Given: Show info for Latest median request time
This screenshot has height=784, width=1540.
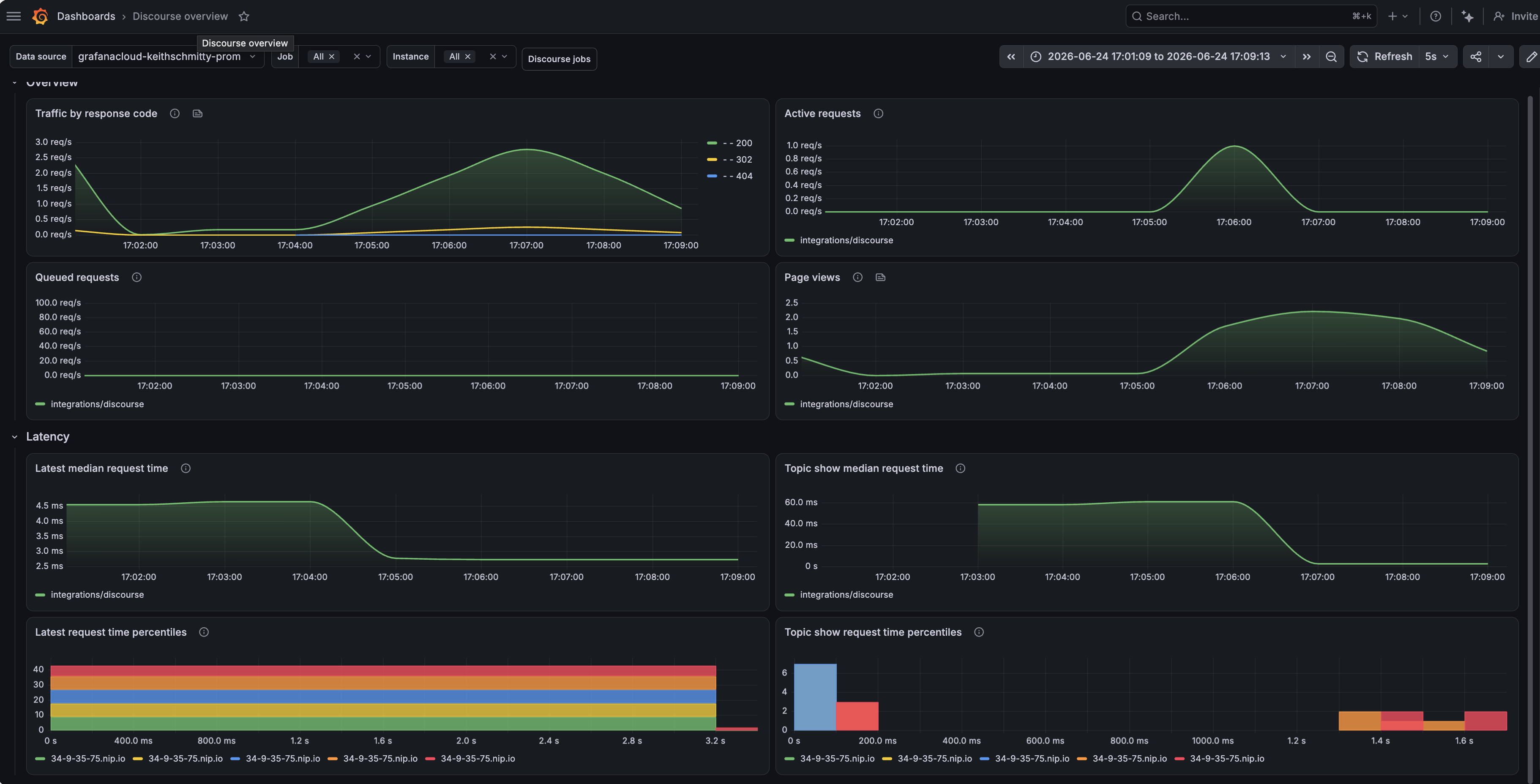Looking at the screenshot, I should click(x=186, y=468).
